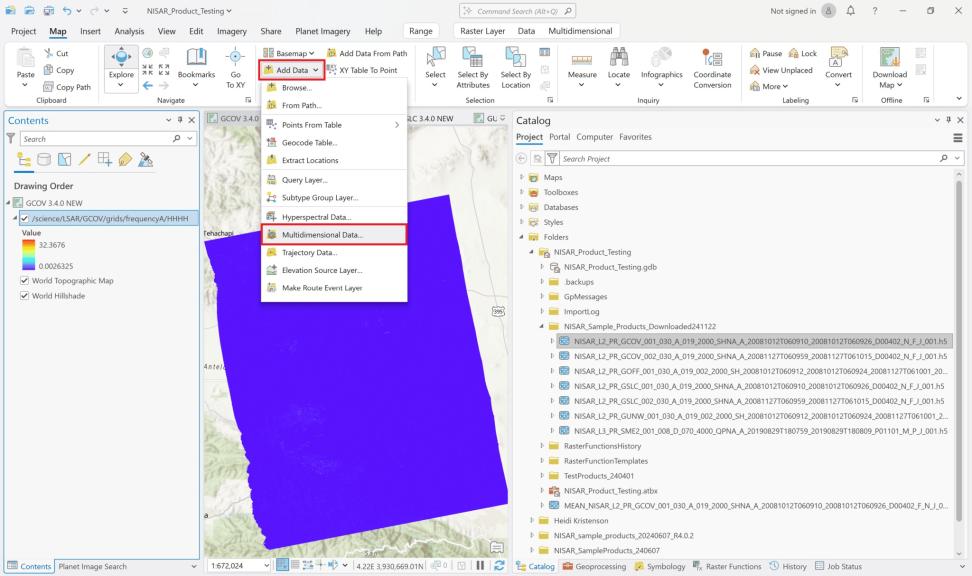Open Job Status pane
Screen dimensions: 972x576
tap(838, 566)
